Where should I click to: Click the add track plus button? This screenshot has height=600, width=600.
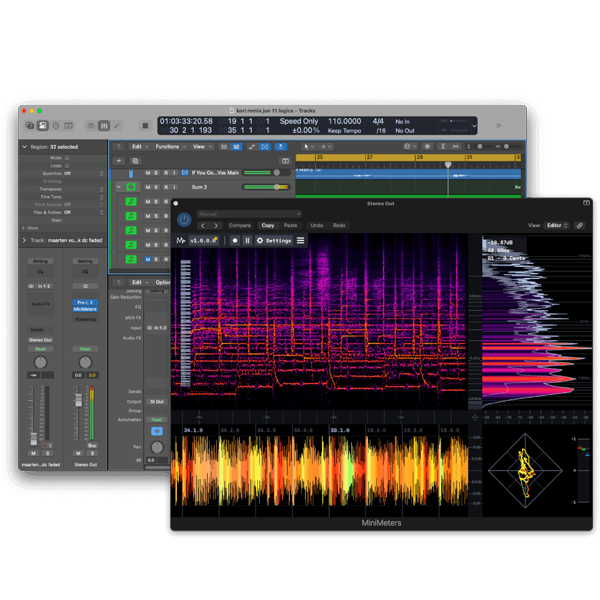(x=119, y=161)
